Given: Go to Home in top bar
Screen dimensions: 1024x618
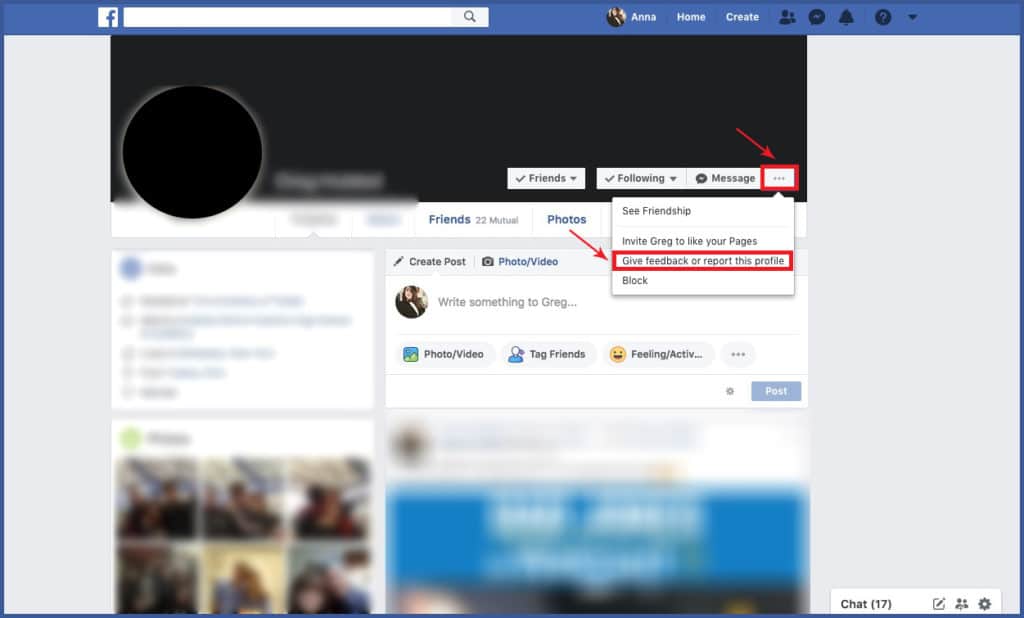Looking at the screenshot, I should tap(691, 17).
